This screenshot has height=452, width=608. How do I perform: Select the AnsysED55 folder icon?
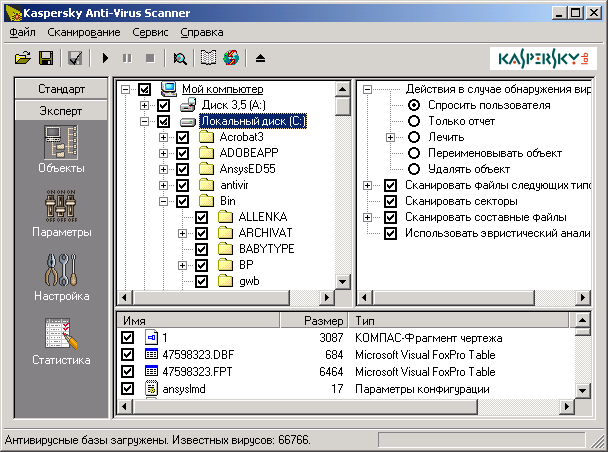206,169
